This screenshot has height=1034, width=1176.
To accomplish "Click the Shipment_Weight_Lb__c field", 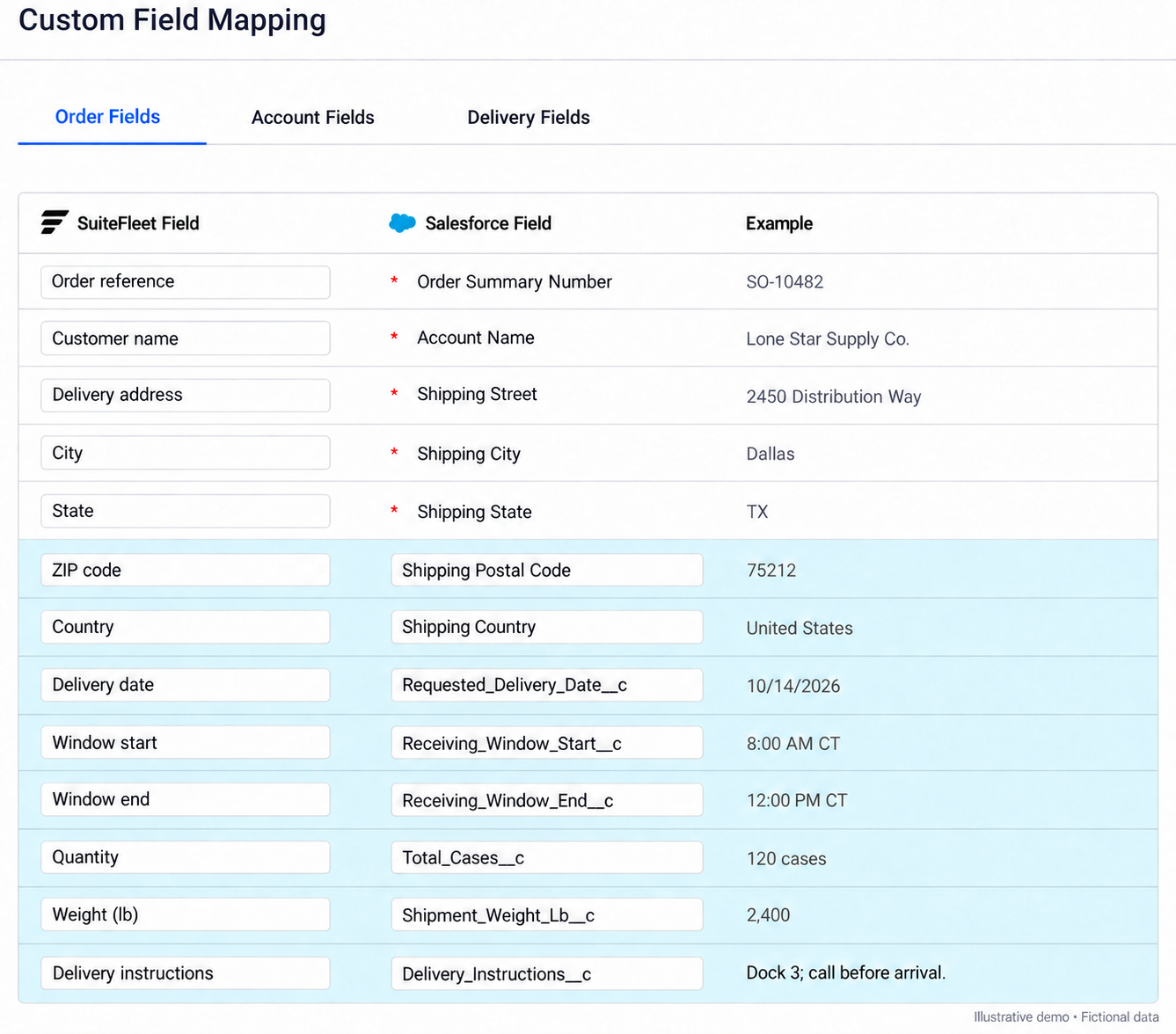I will tap(547, 914).
